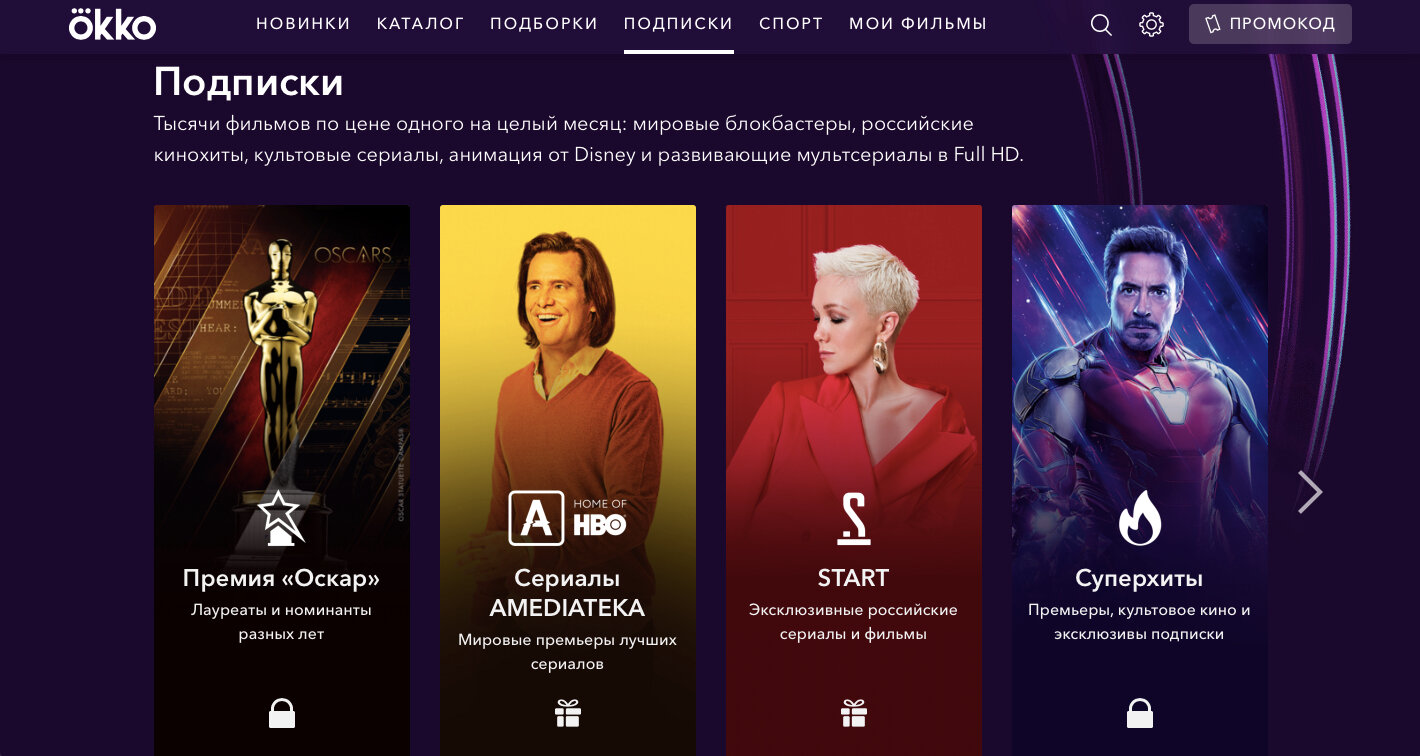Click the Промокод button
The image size is (1420, 756).
tap(1270, 24)
